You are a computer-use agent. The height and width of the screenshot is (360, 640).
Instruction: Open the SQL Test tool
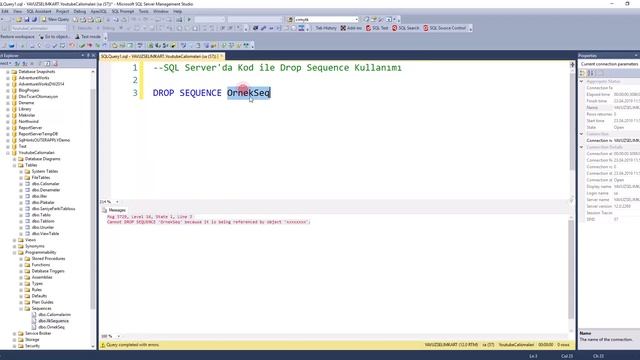tap(377, 28)
